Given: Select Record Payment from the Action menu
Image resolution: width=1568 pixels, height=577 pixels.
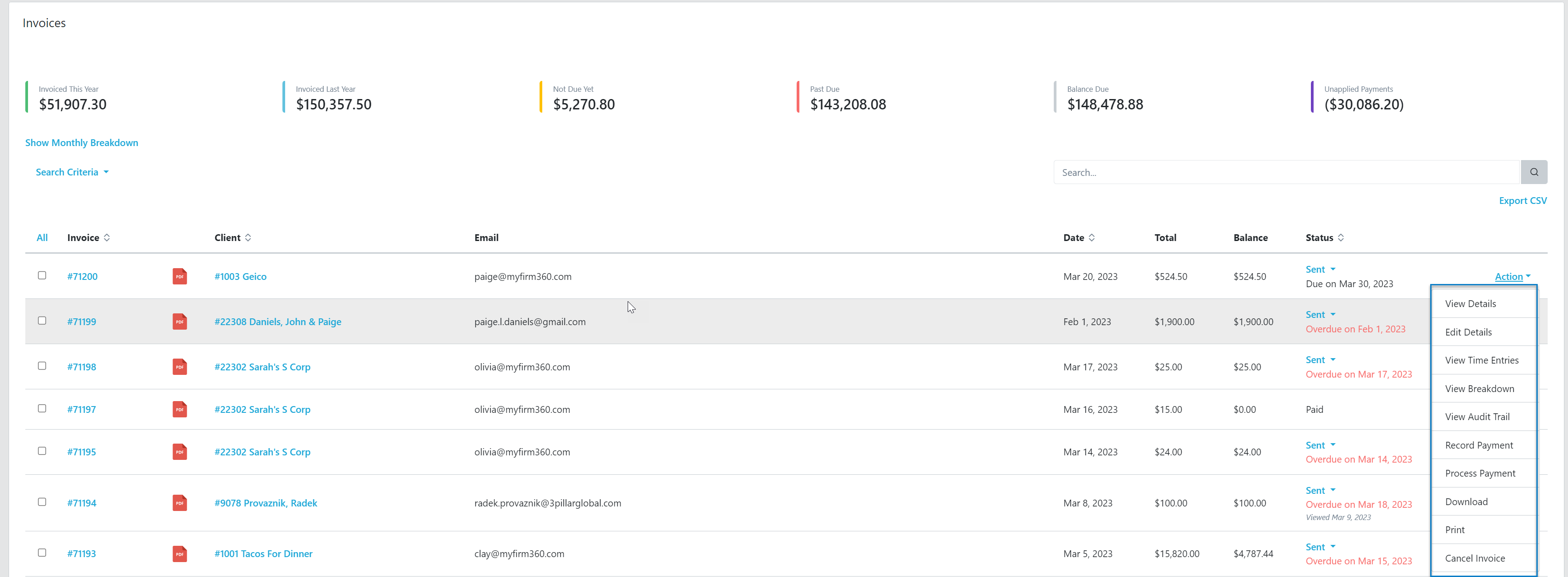Looking at the screenshot, I should [x=1479, y=445].
